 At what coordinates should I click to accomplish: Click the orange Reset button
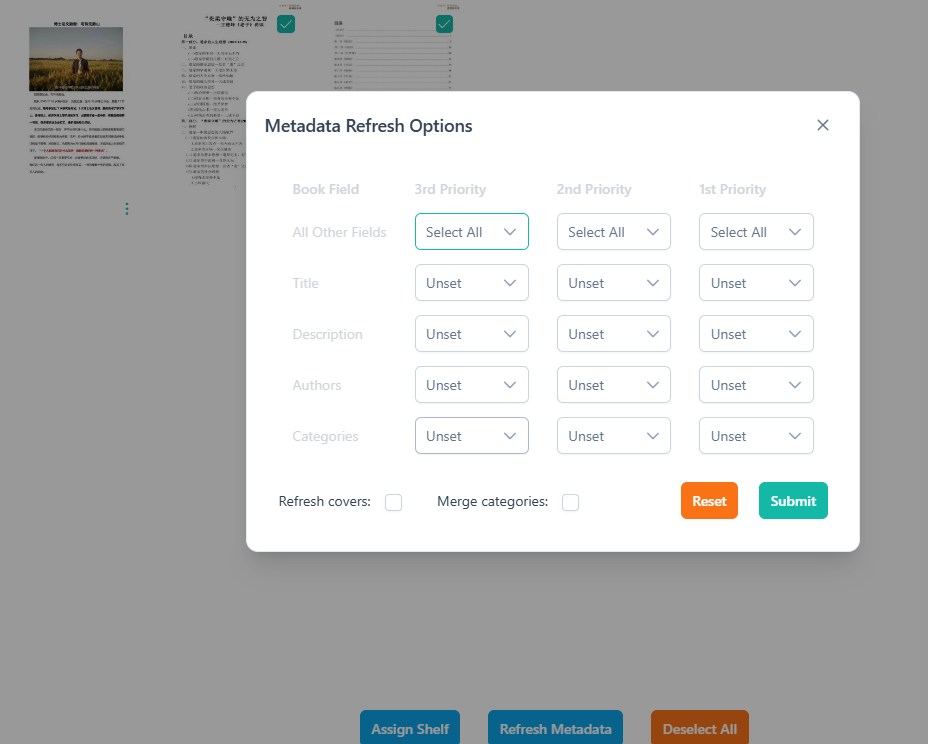point(709,501)
